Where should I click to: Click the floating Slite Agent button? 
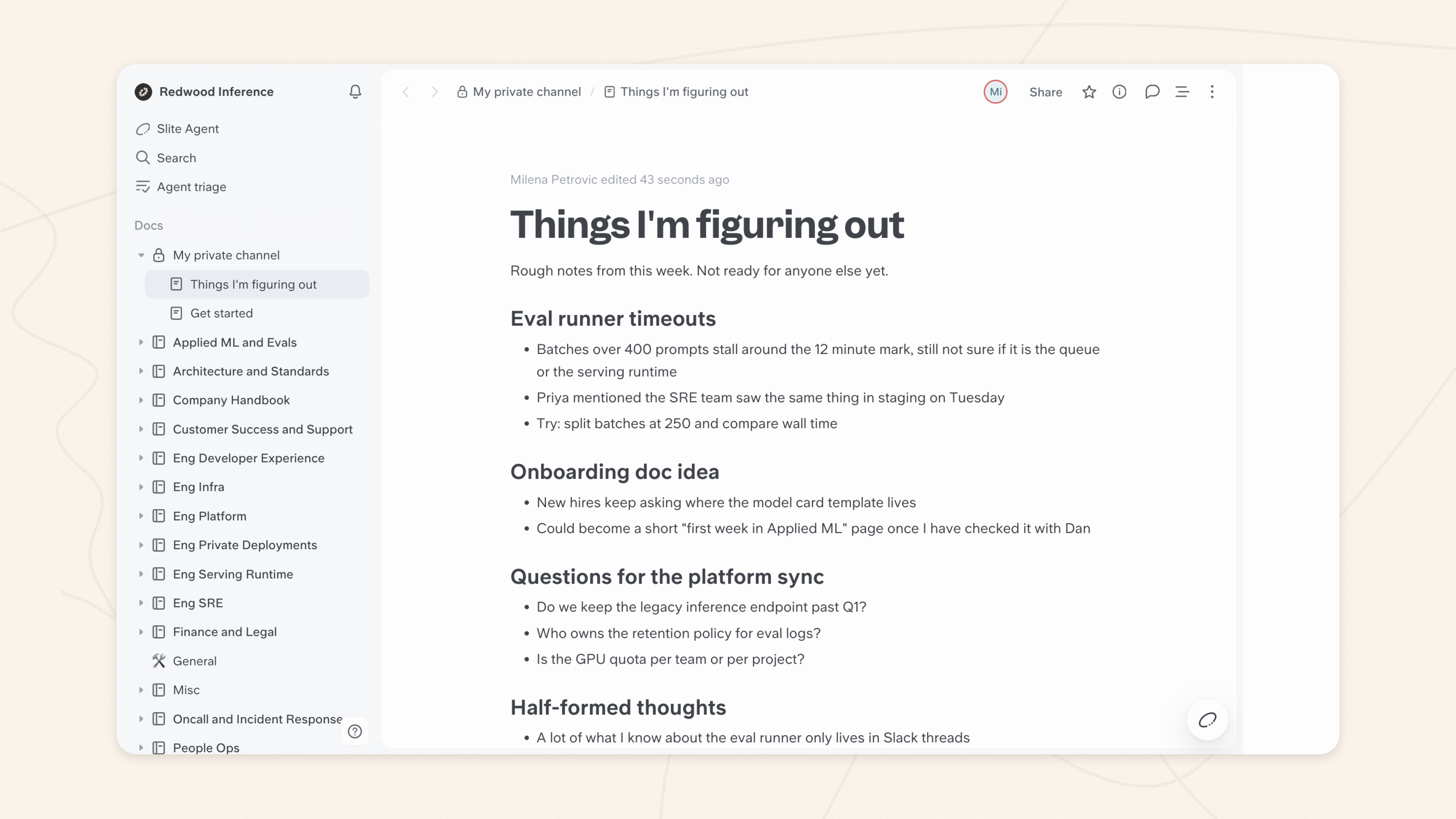click(1207, 719)
